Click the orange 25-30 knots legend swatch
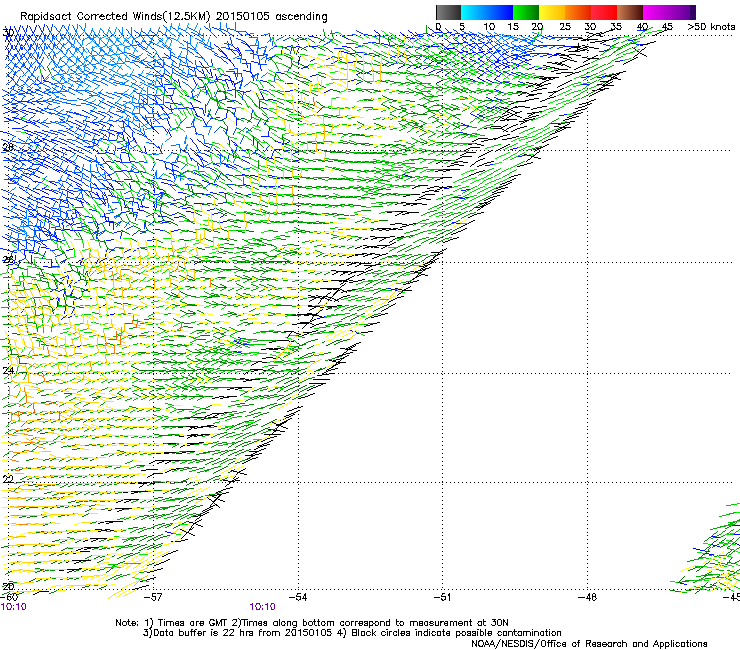Viewport: 740px width, 650px height. click(x=578, y=12)
